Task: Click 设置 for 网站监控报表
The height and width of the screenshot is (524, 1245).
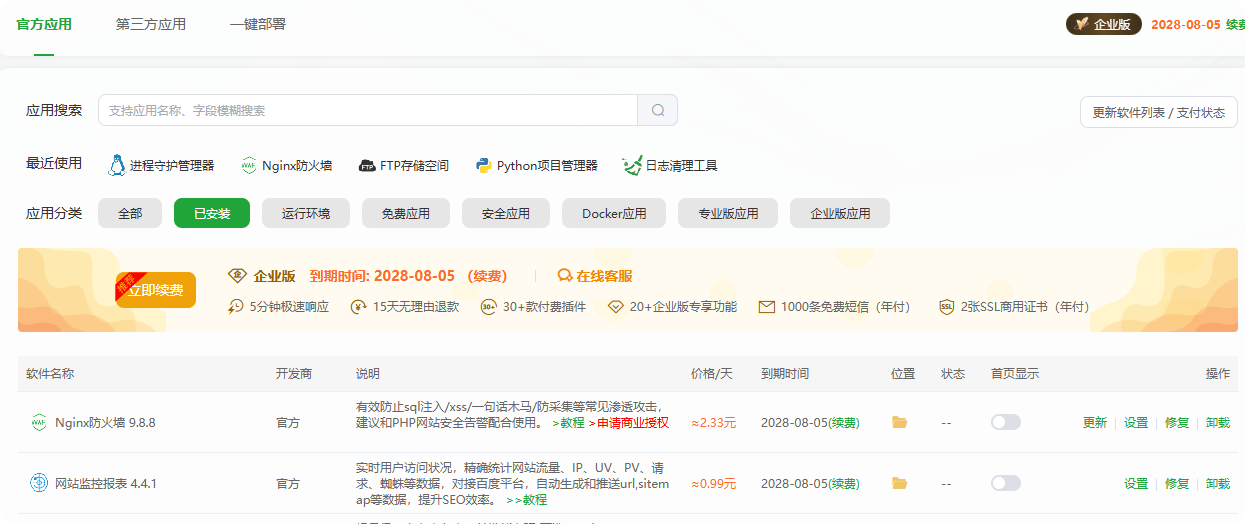Action: (x=1136, y=483)
